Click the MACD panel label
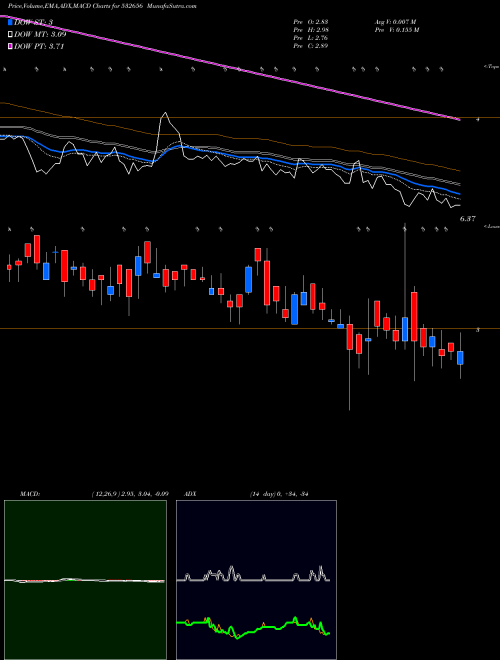The image size is (500, 660). click(30, 494)
